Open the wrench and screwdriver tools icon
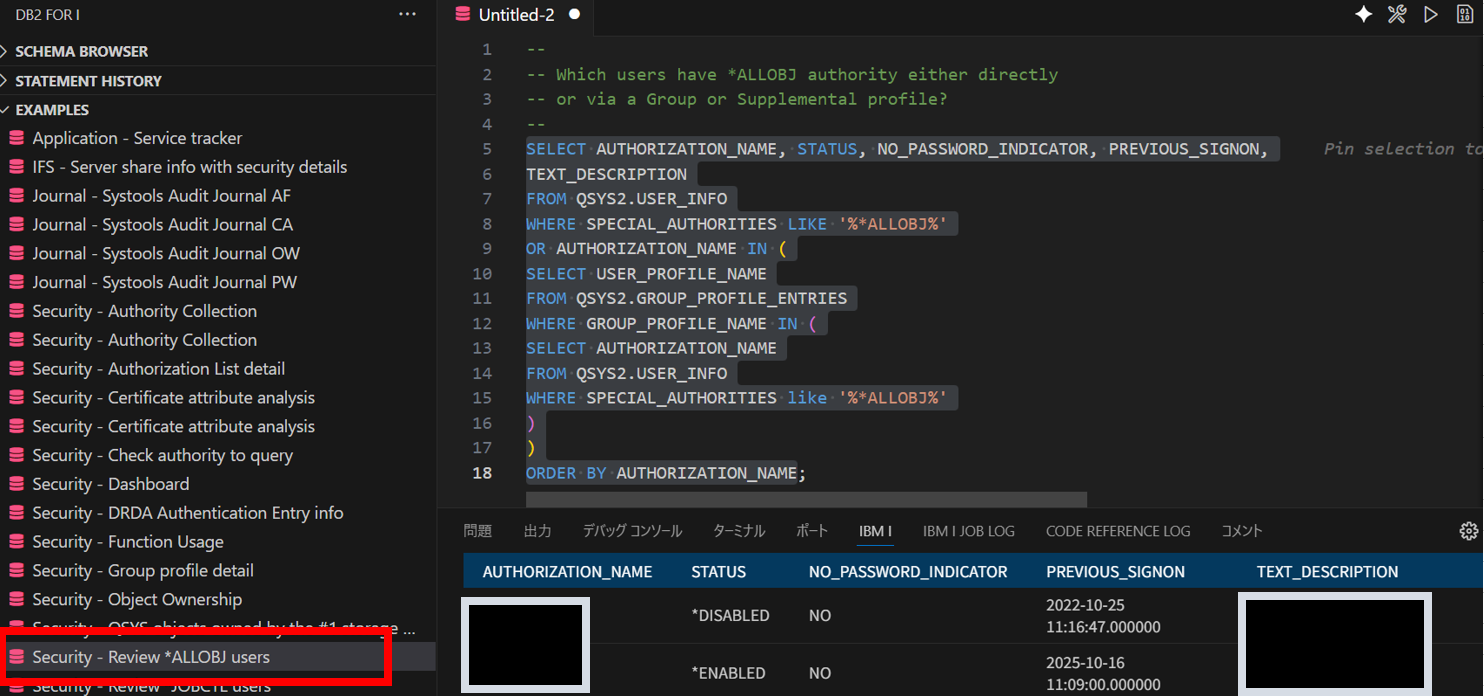The height and width of the screenshot is (696, 1484). tap(1397, 14)
